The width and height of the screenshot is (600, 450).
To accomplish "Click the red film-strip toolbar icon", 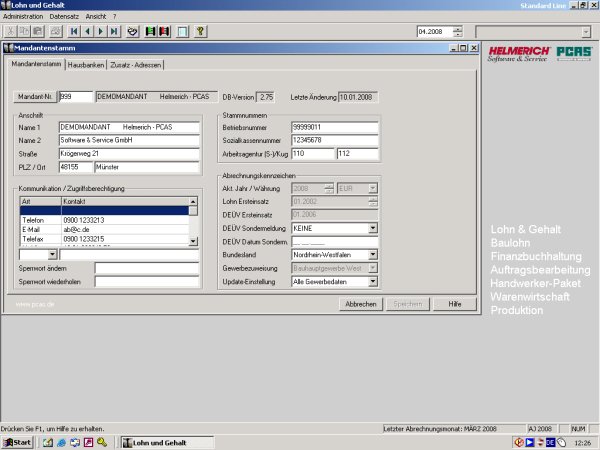I will pos(164,31).
